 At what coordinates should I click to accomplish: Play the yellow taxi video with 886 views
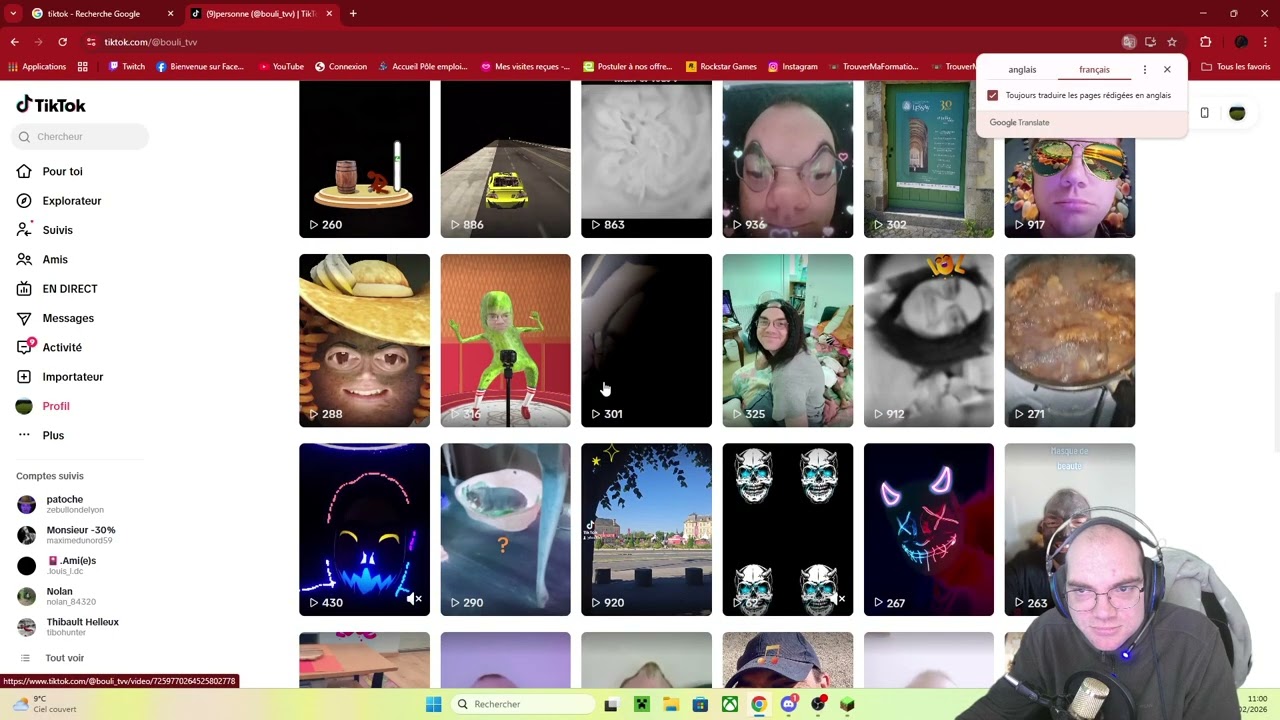[x=505, y=159]
